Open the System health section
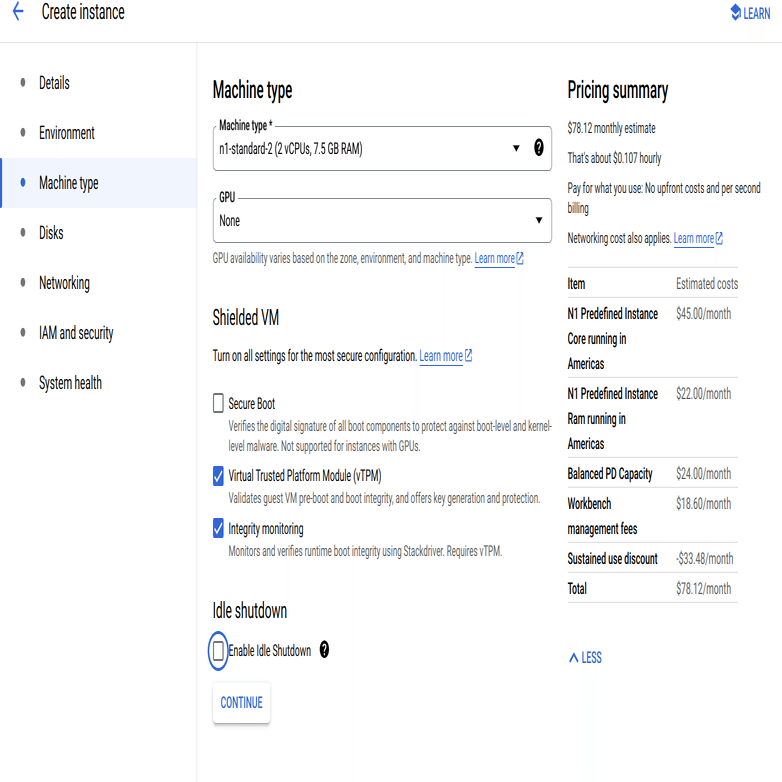Image resolution: width=782 pixels, height=782 pixels. (70, 383)
